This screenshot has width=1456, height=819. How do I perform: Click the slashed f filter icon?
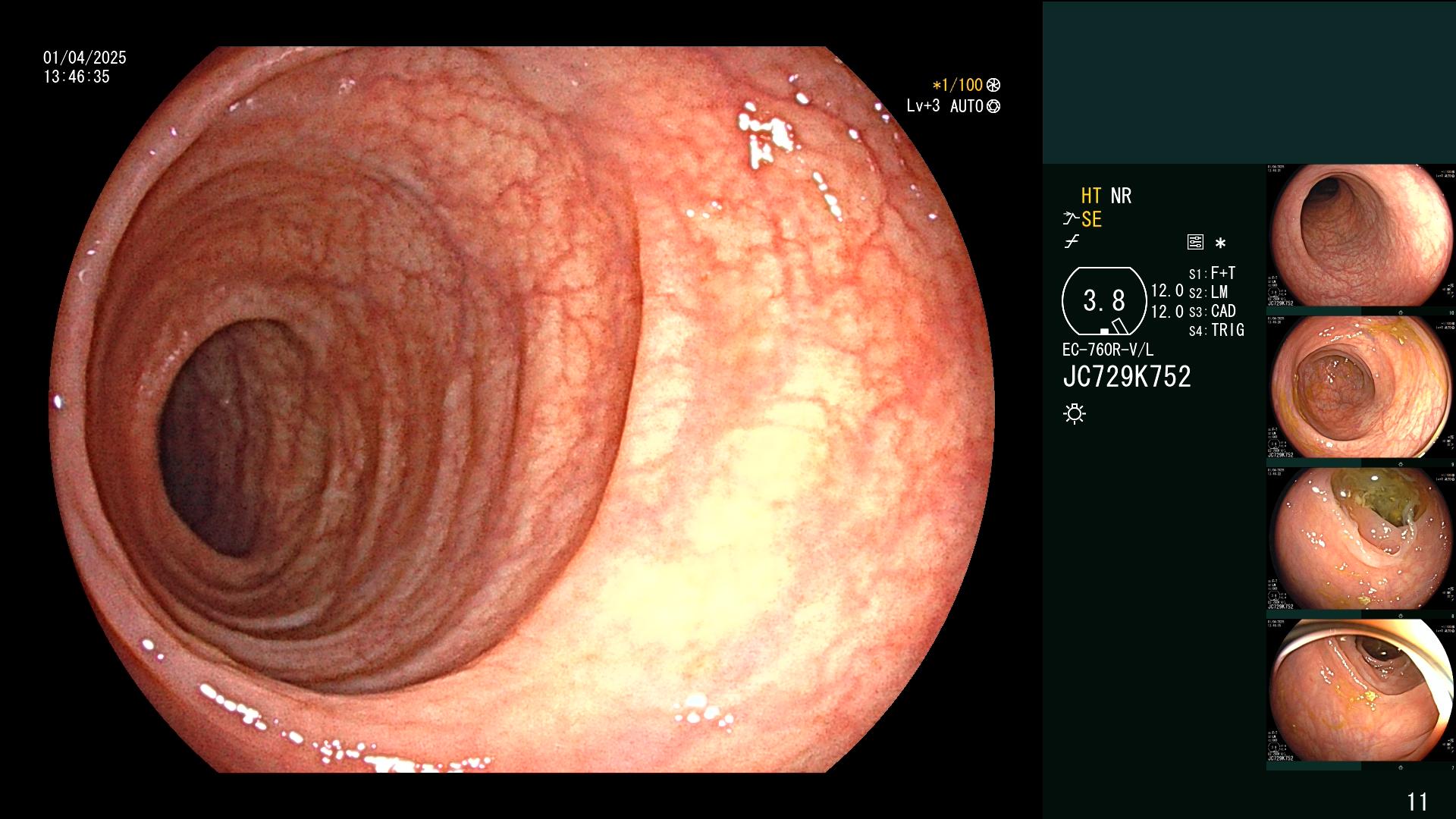tap(1072, 242)
